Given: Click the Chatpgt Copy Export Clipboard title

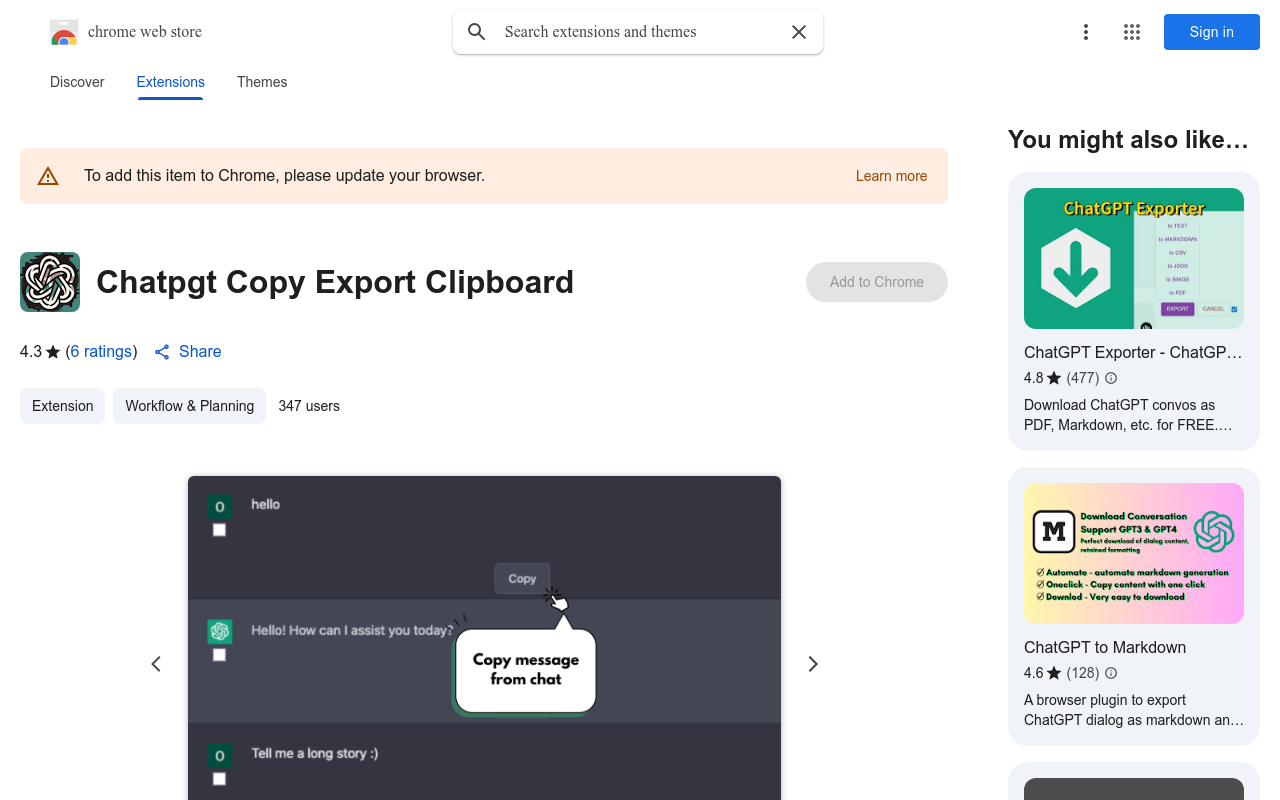Looking at the screenshot, I should click(x=335, y=282).
